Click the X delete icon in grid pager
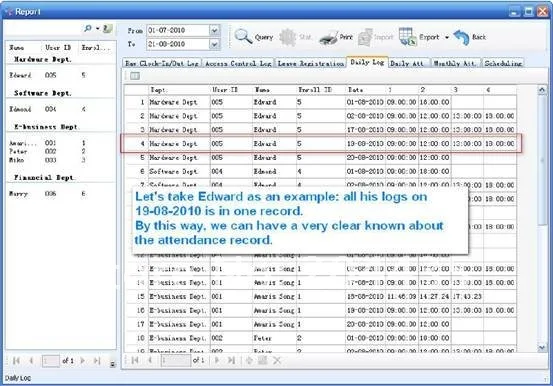This screenshot has width=553, height=386. [x=277, y=360]
